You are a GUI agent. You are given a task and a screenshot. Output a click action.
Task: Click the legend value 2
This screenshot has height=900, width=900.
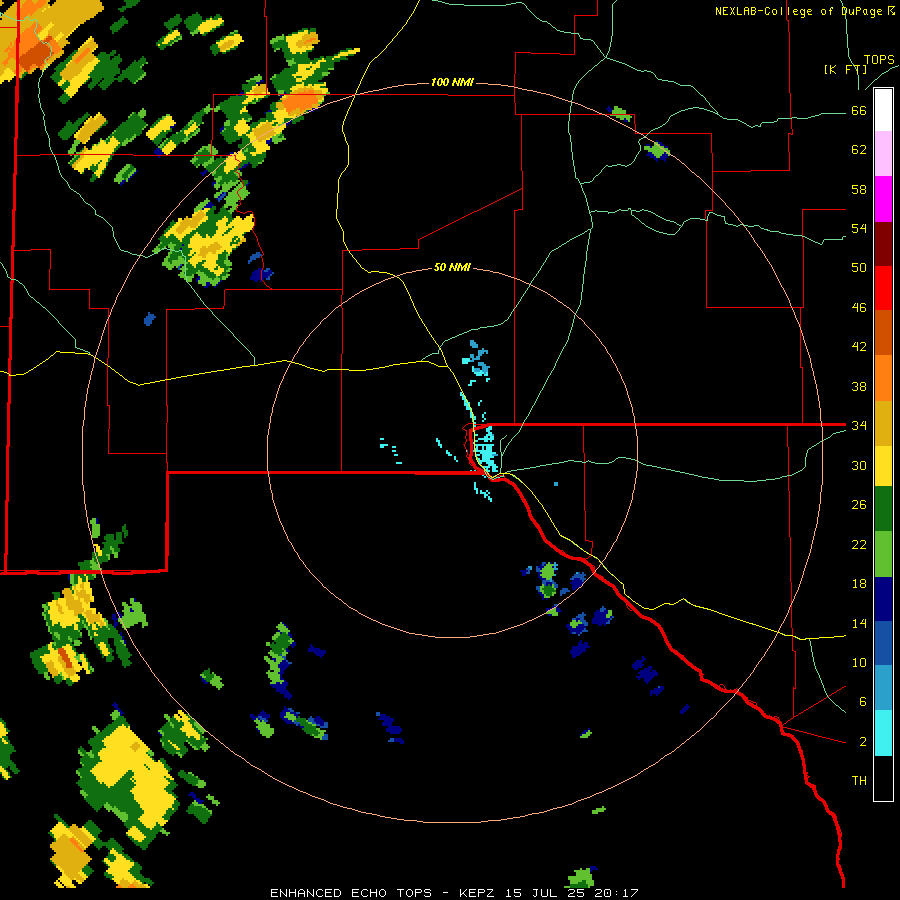[x=863, y=742]
